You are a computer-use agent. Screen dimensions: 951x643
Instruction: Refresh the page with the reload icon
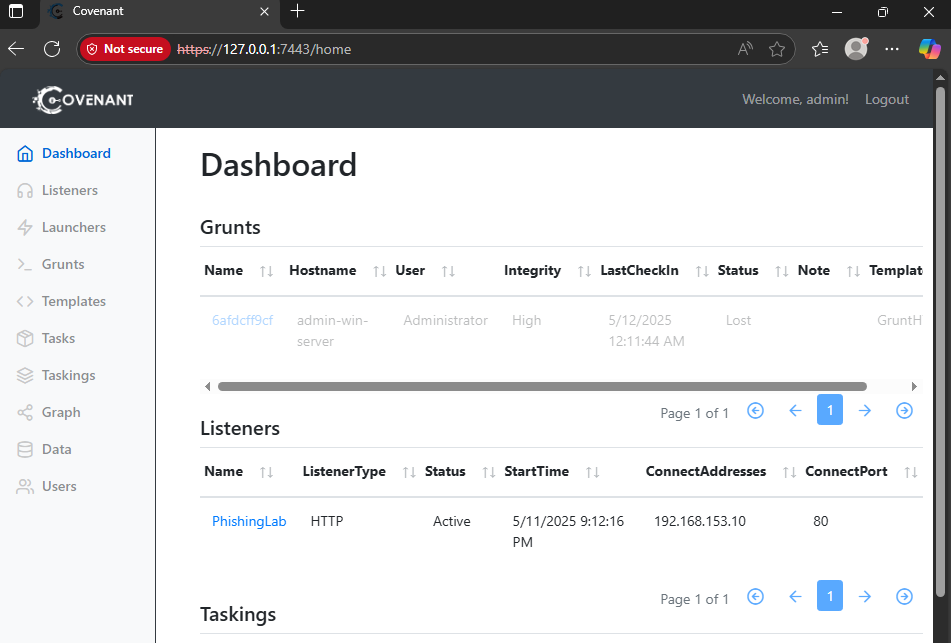point(52,49)
